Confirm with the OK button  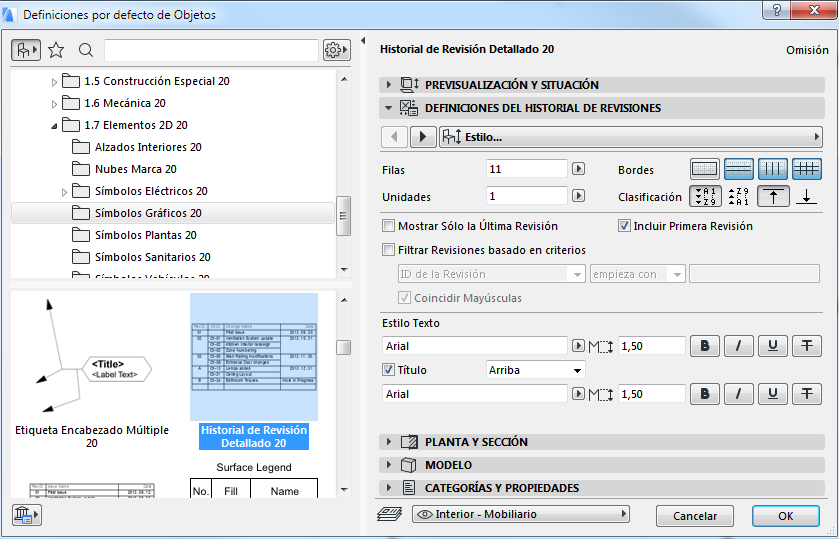click(785, 516)
